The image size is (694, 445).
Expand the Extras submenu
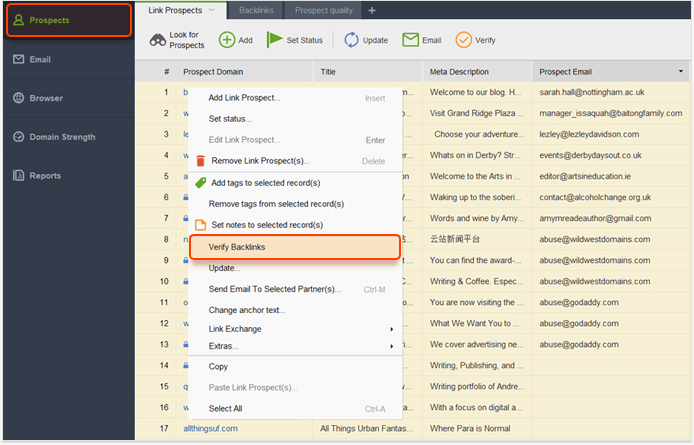[x=391, y=346]
